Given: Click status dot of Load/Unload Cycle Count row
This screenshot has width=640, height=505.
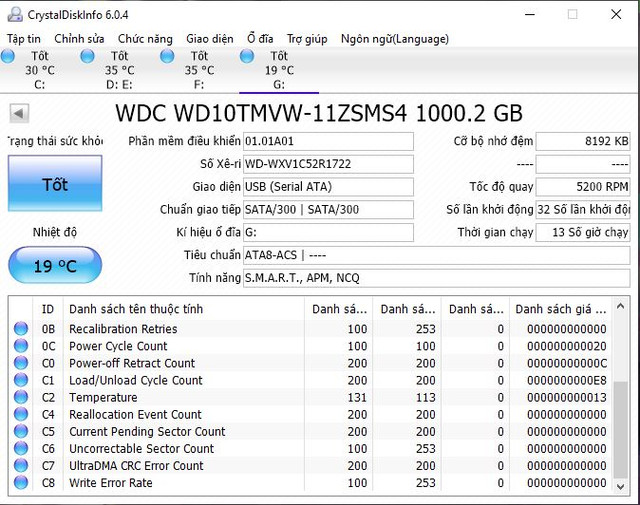Looking at the screenshot, I should click(x=21, y=380).
